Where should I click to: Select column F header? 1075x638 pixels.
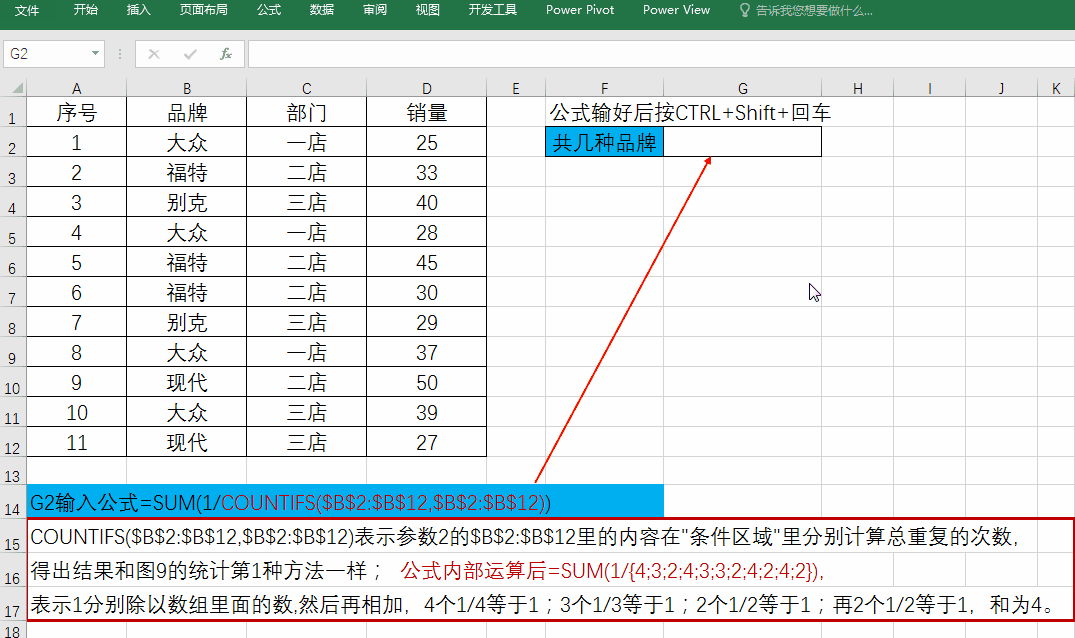pos(604,88)
